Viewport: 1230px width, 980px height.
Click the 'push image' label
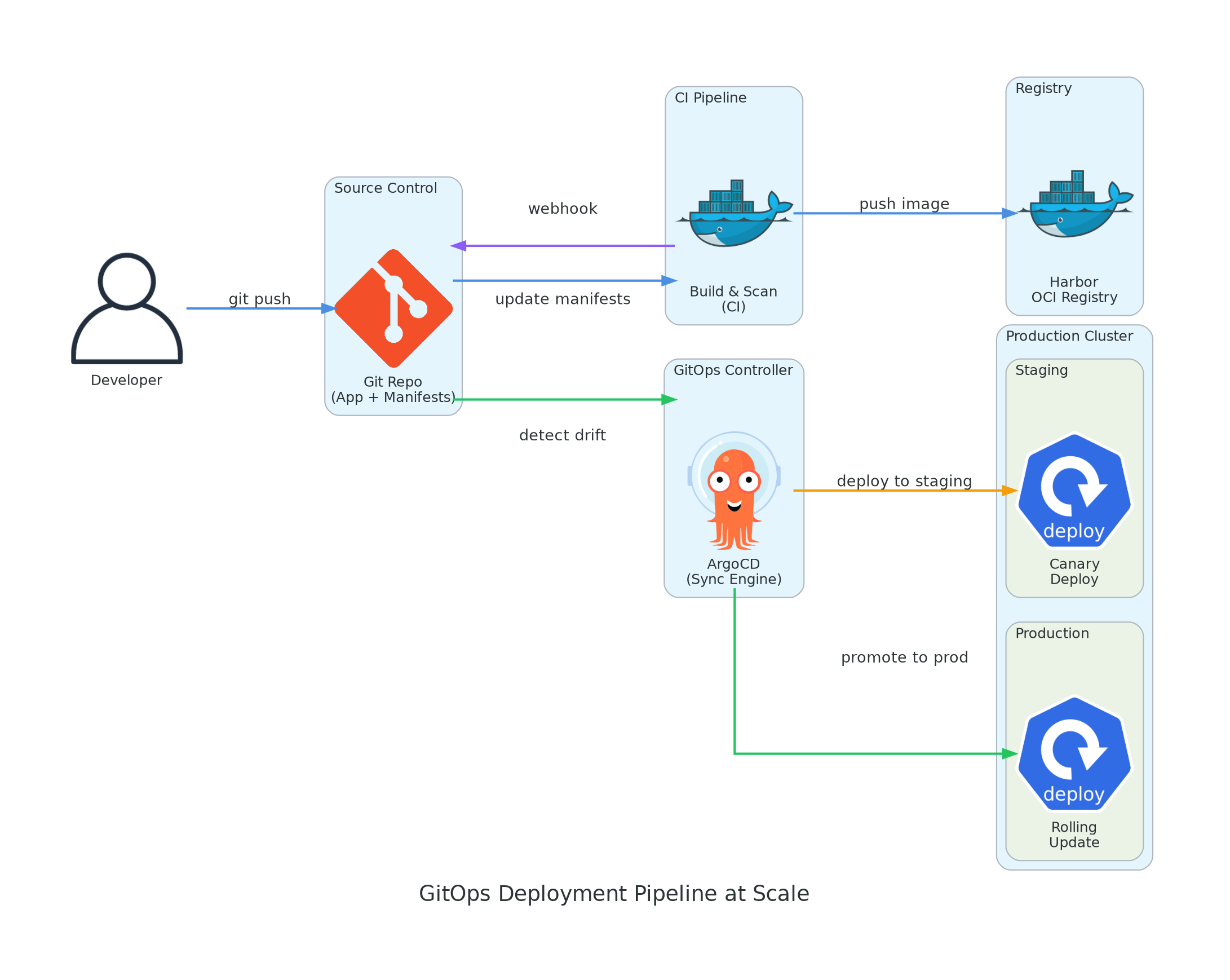(905, 204)
